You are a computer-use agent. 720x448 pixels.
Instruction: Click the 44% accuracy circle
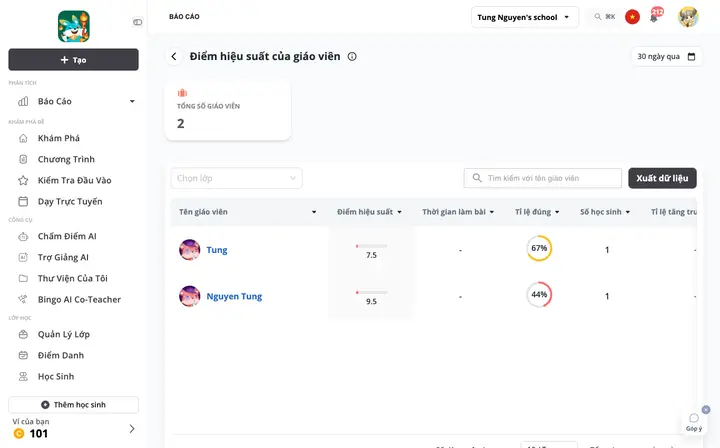click(x=539, y=295)
